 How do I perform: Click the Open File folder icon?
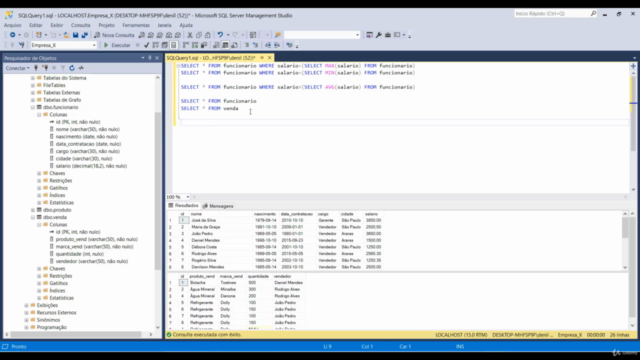point(66,35)
